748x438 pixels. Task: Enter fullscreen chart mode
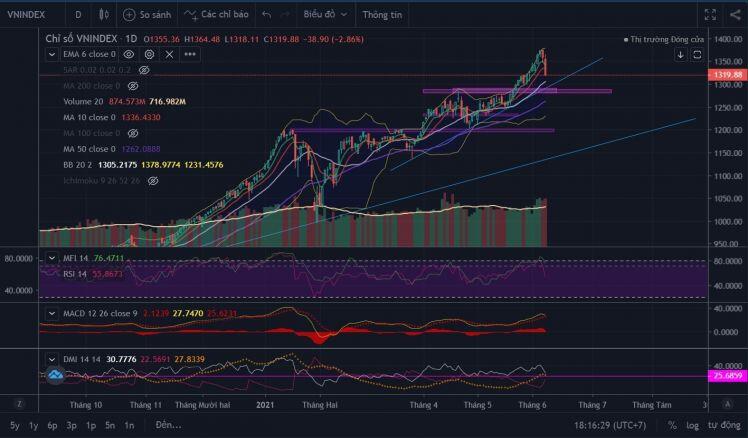coord(710,15)
